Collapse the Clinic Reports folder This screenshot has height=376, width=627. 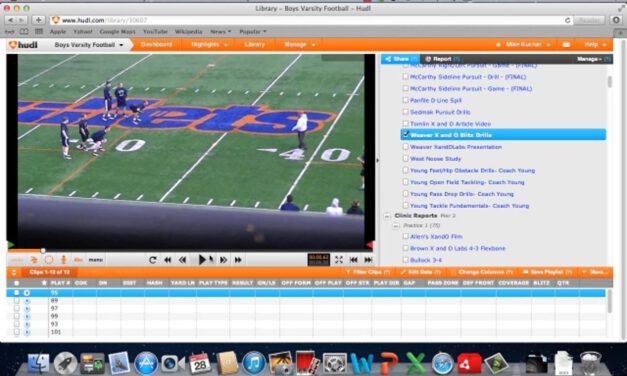(387, 216)
